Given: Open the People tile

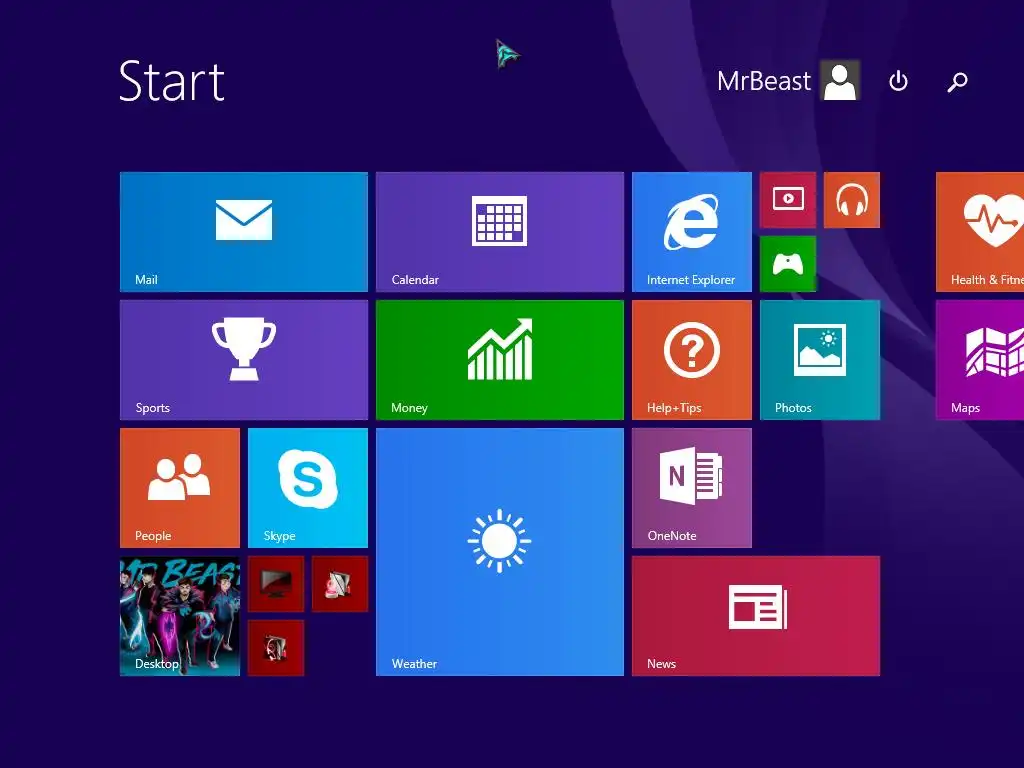Looking at the screenshot, I should [180, 488].
